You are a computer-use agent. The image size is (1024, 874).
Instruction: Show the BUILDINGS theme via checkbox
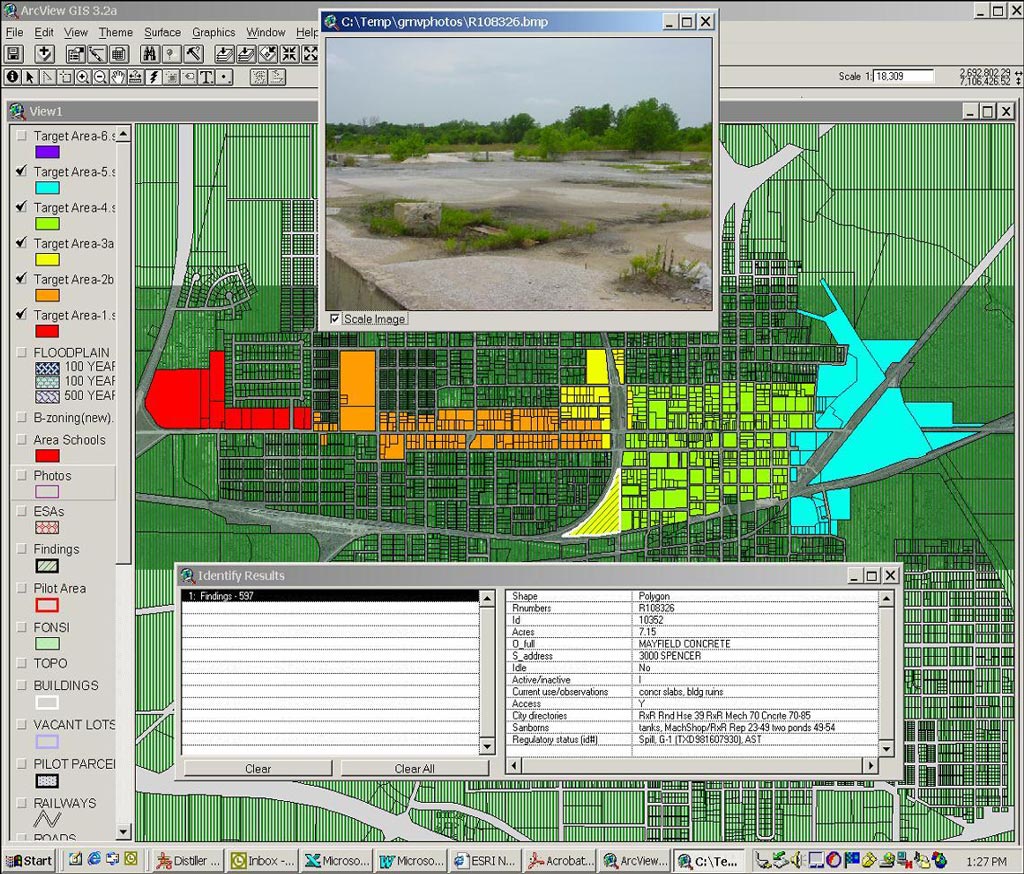click(x=22, y=685)
